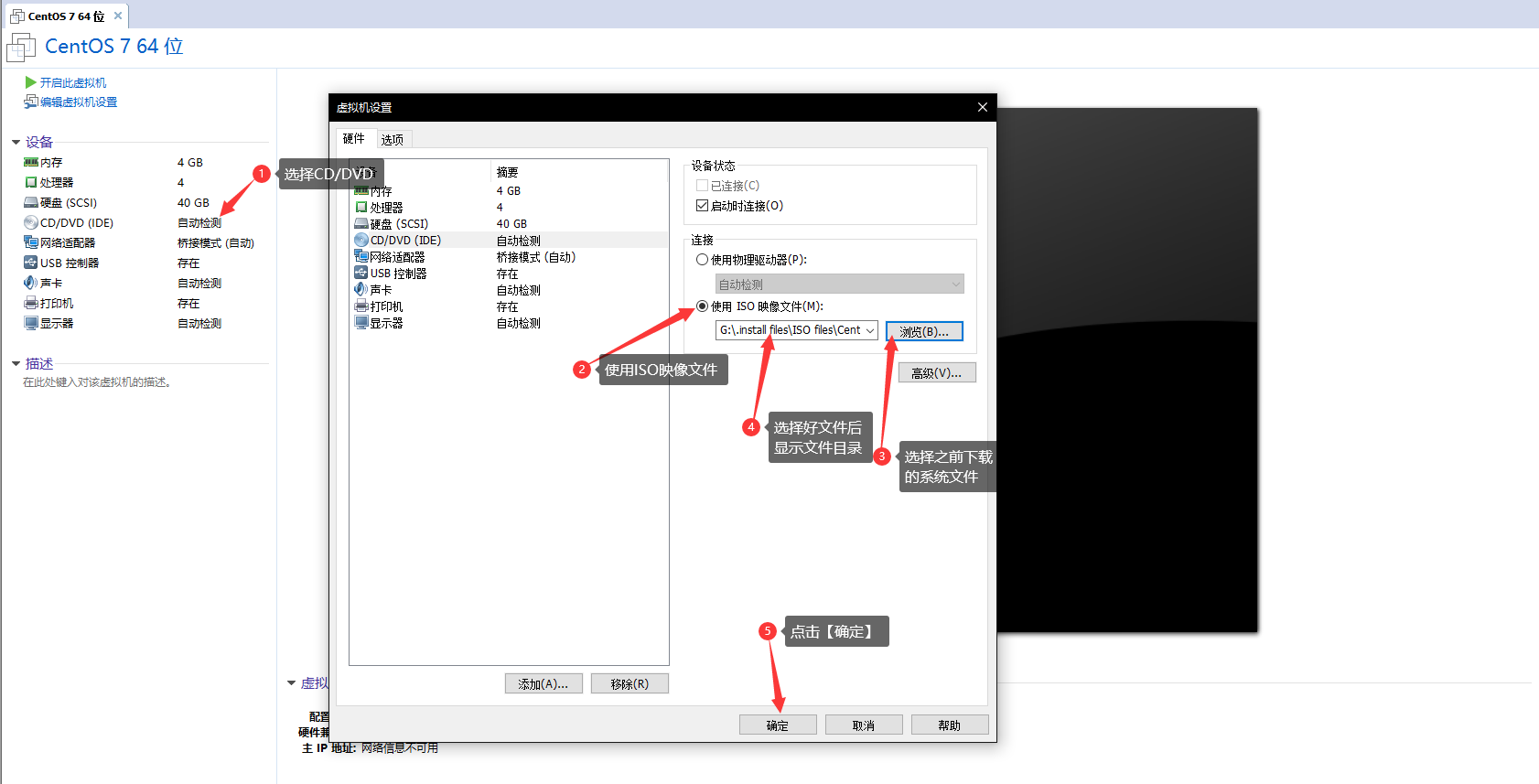
Task: Click the 浏览(B)... button
Action: click(924, 331)
